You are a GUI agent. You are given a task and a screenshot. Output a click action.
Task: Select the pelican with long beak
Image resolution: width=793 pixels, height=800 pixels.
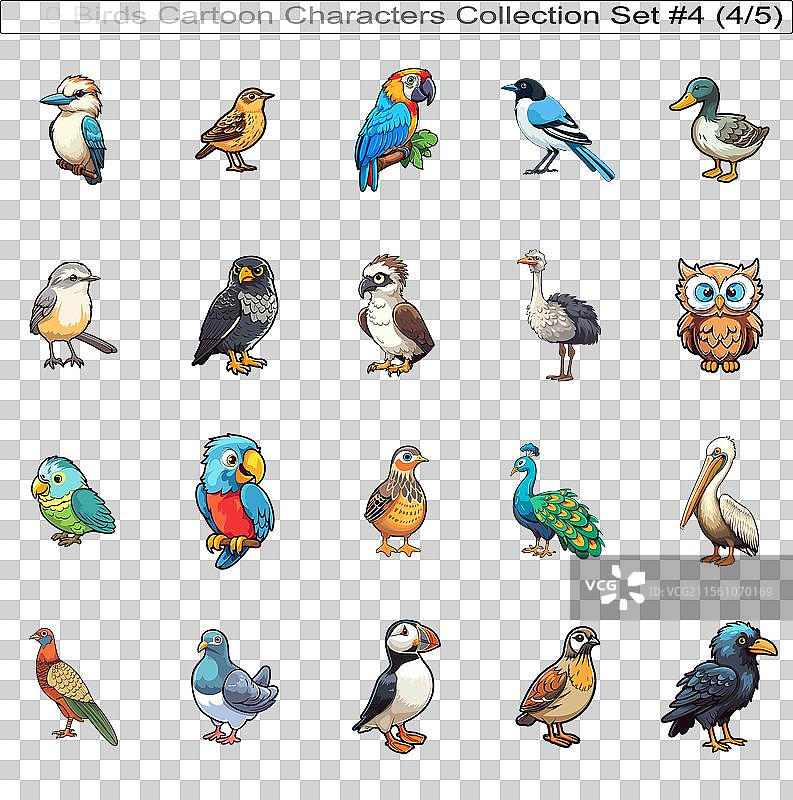(x=720, y=502)
